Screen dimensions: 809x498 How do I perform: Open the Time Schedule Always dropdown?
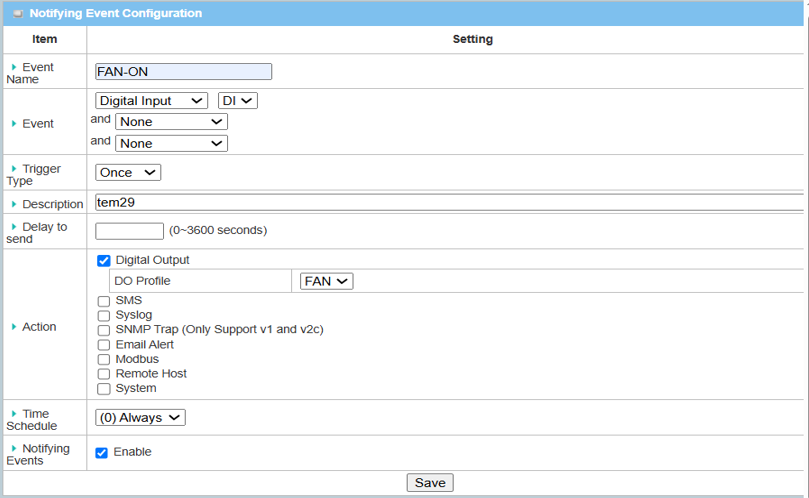140,418
